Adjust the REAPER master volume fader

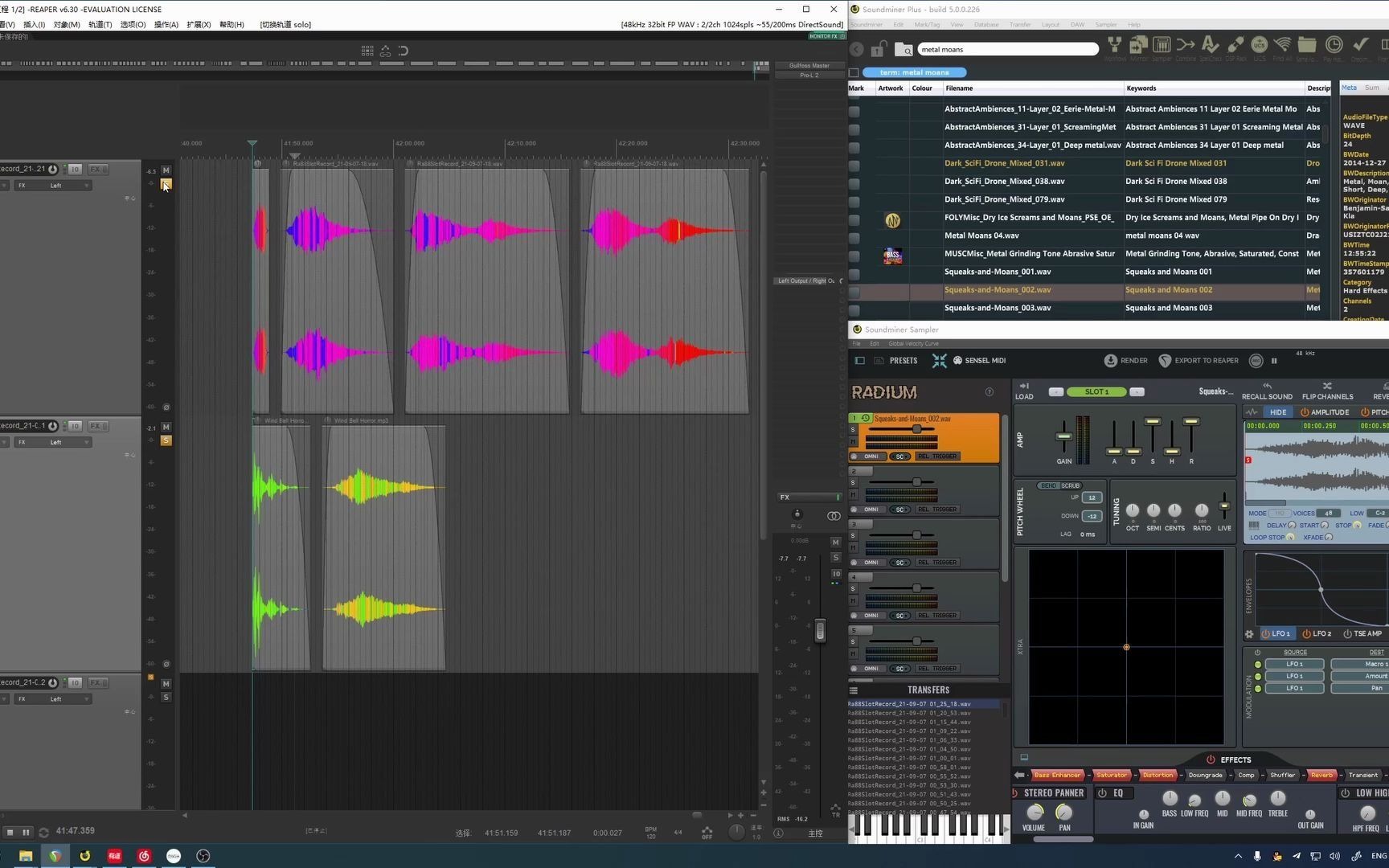click(x=820, y=630)
